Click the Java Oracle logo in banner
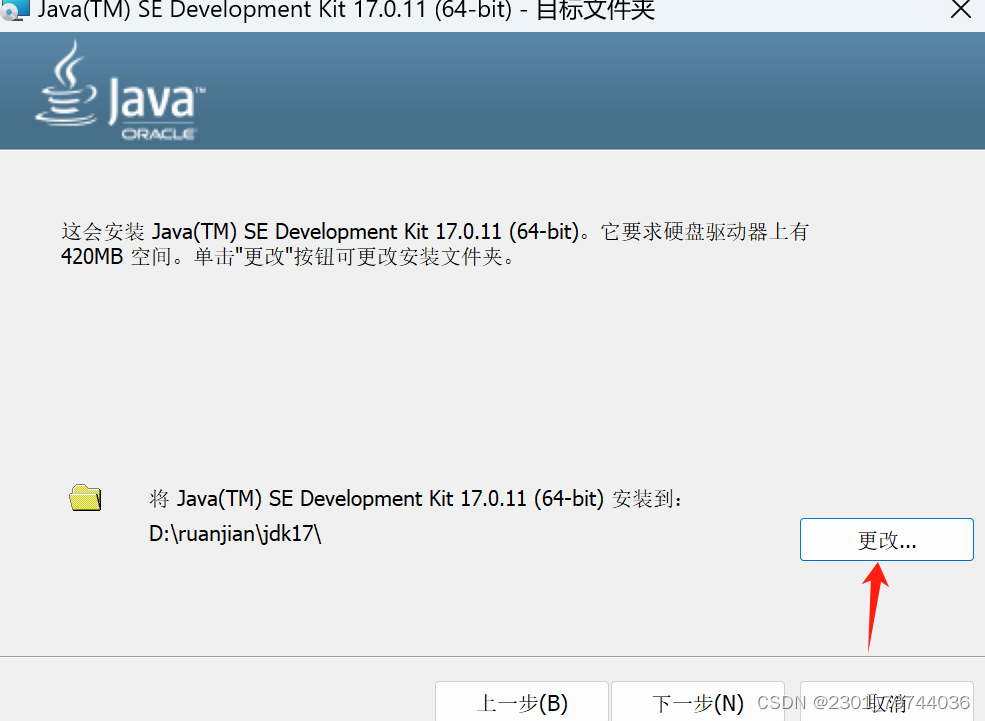 [x=120, y=91]
